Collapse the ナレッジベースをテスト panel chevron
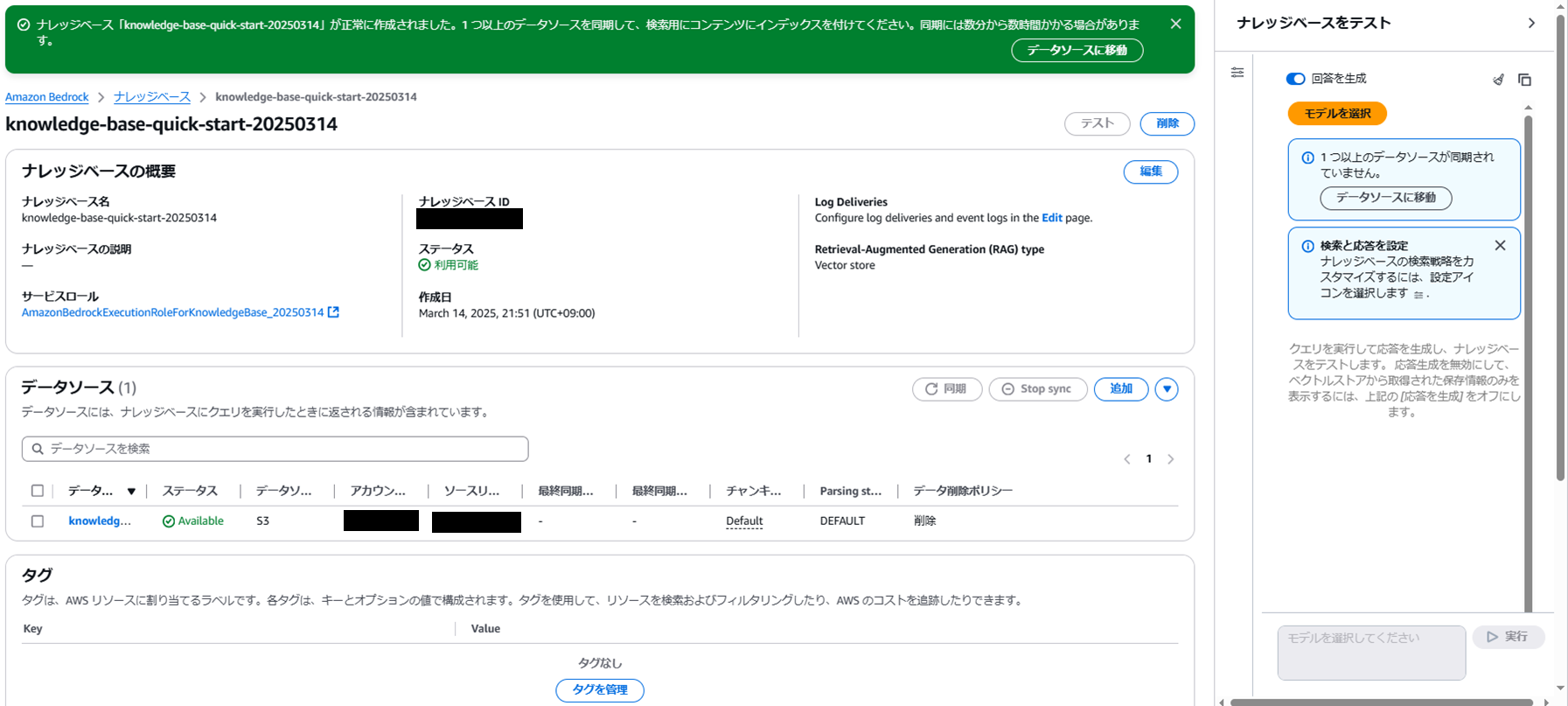This screenshot has height=706, width=1568. tap(1531, 24)
